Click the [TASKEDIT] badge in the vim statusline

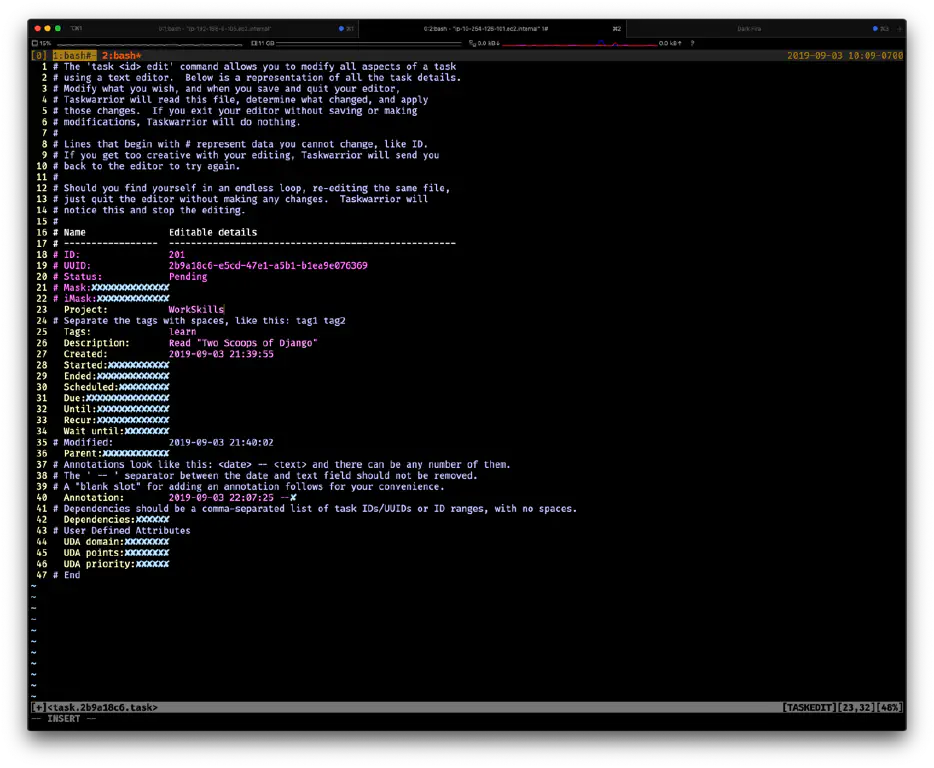(x=808, y=707)
